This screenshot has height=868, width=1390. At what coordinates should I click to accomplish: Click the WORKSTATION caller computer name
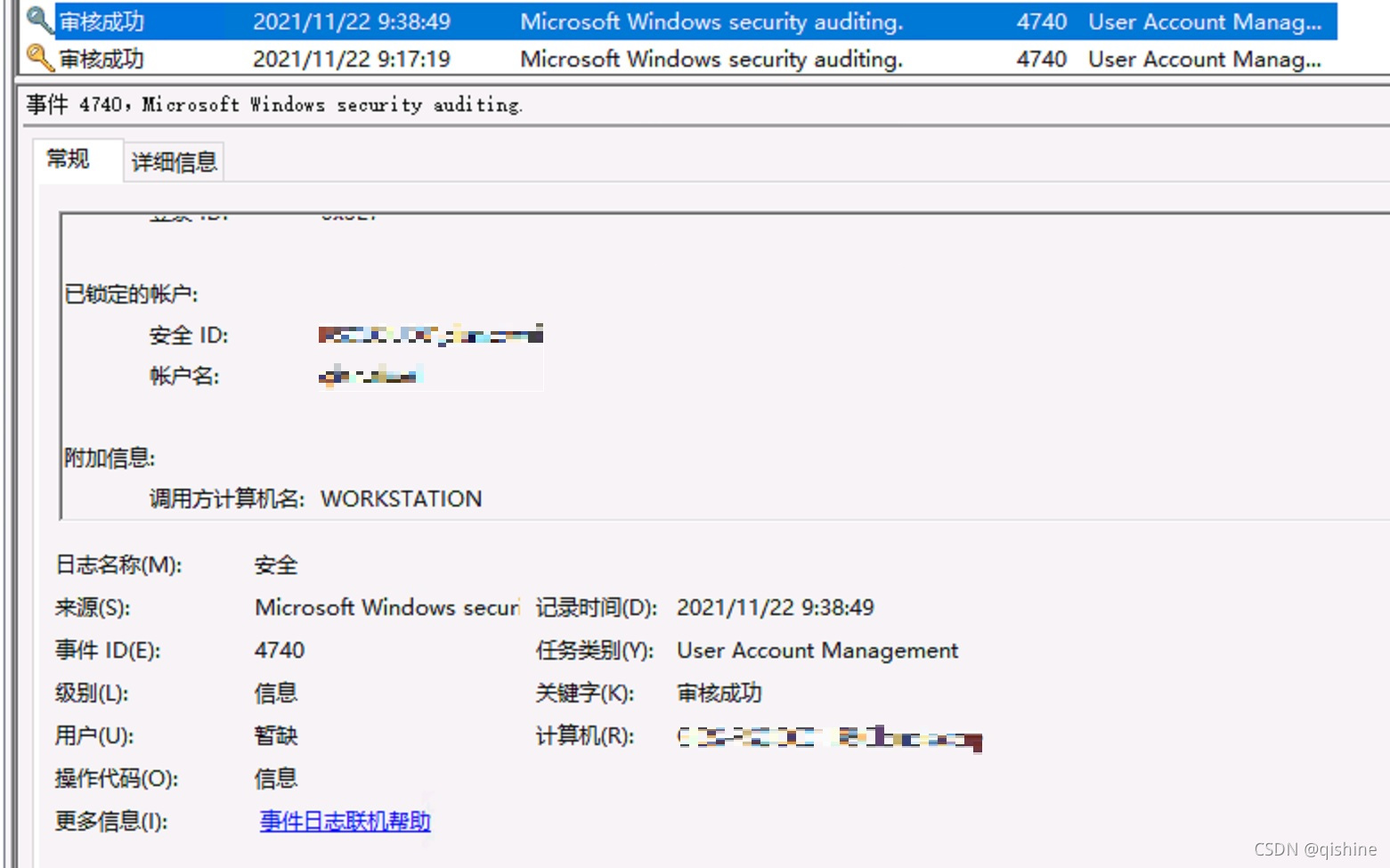click(402, 499)
